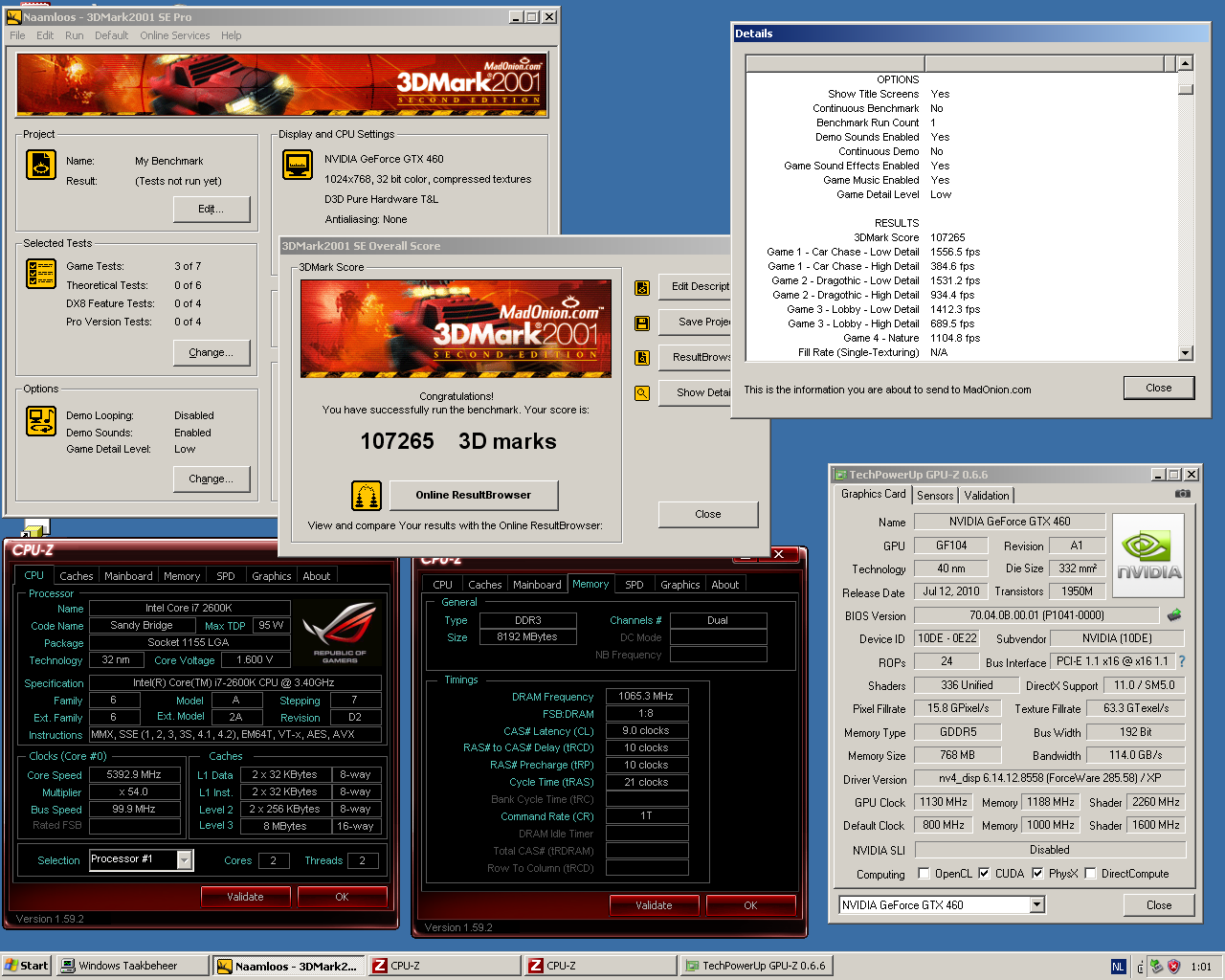Click the Bus Interface question mark icon
This screenshot has height=980, width=1225.
coord(1182,661)
